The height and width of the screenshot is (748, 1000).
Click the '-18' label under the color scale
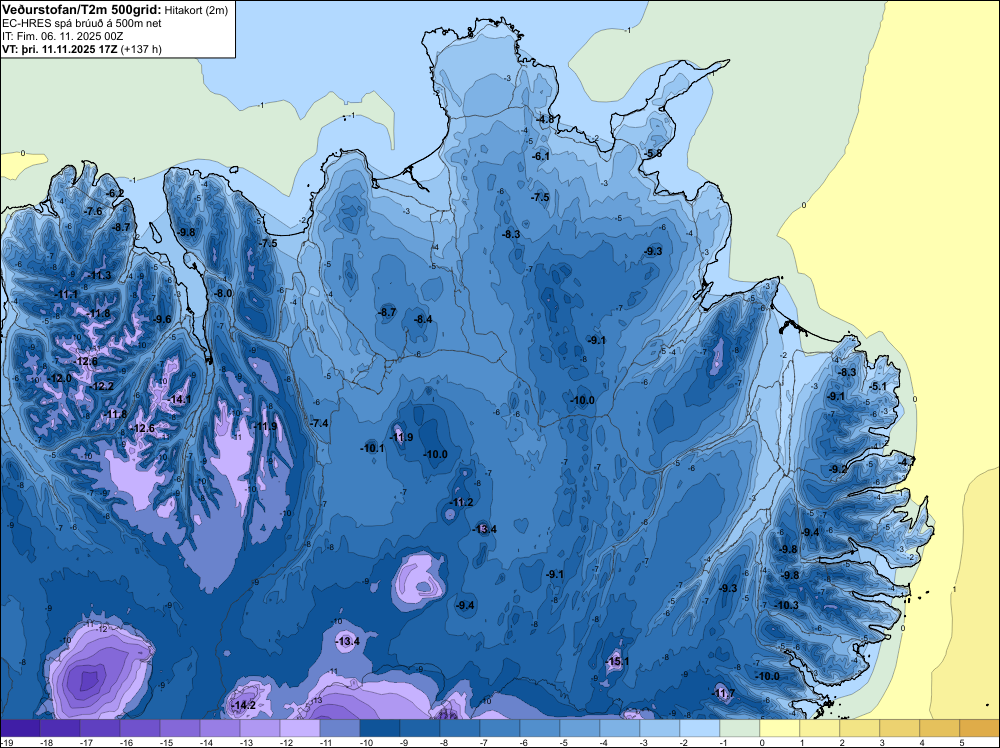46,742
